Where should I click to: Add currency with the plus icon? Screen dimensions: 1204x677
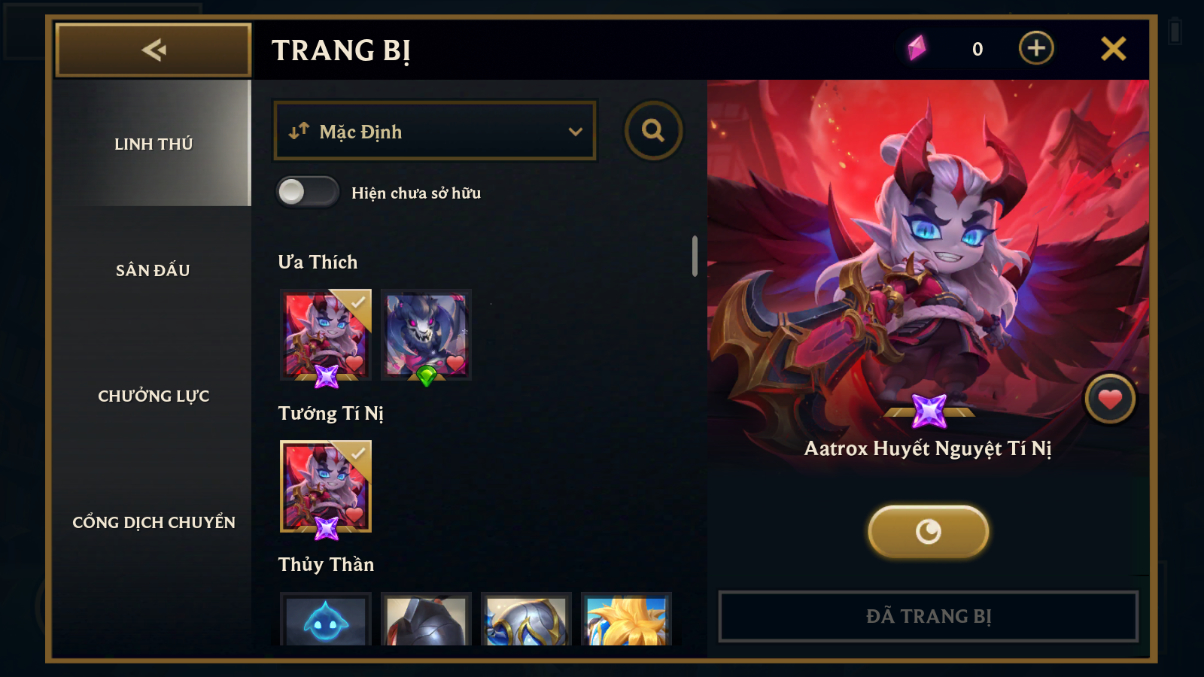coord(1036,48)
